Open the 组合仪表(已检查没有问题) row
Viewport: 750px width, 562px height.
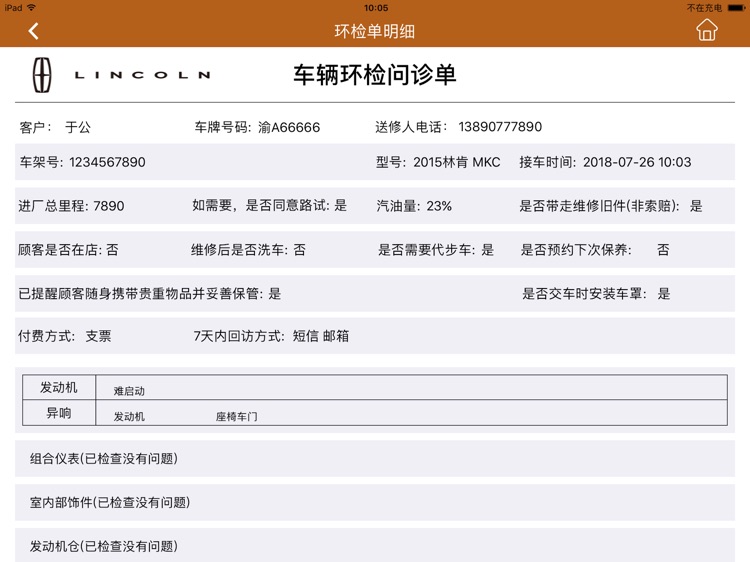tap(375, 459)
